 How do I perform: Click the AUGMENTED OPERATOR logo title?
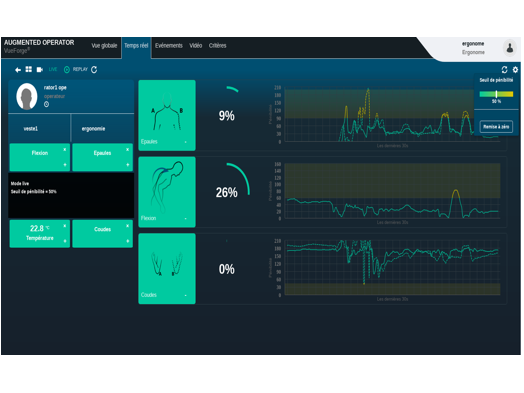coord(39,42)
